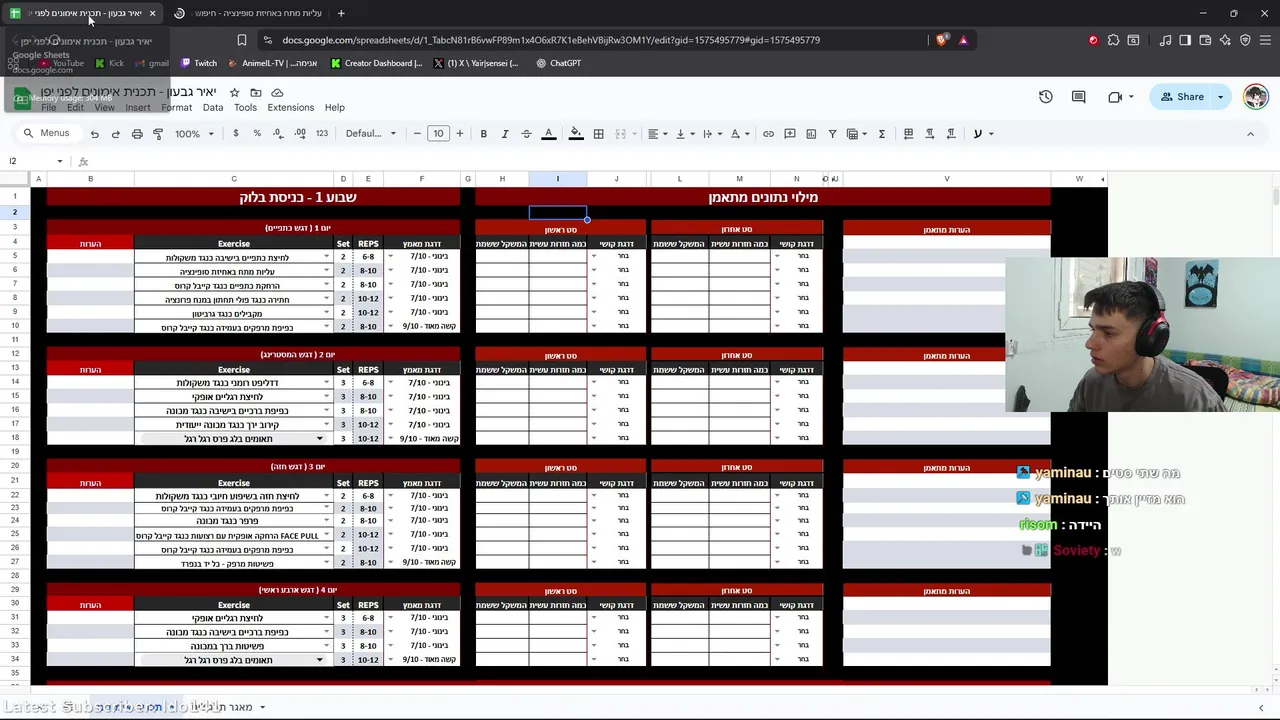This screenshot has height=720, width=1280.
Task: Open the text color picker
Action: (x=548, y=134)
